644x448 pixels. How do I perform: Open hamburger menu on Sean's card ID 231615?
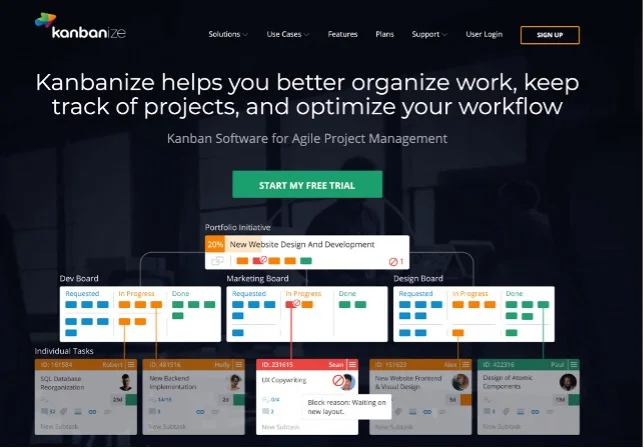point(352,365)
